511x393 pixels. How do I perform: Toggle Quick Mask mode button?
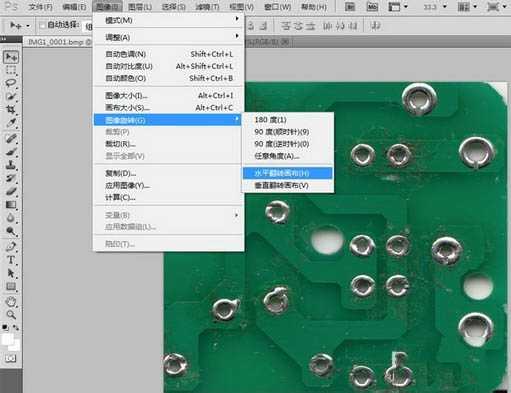[10, 359]
